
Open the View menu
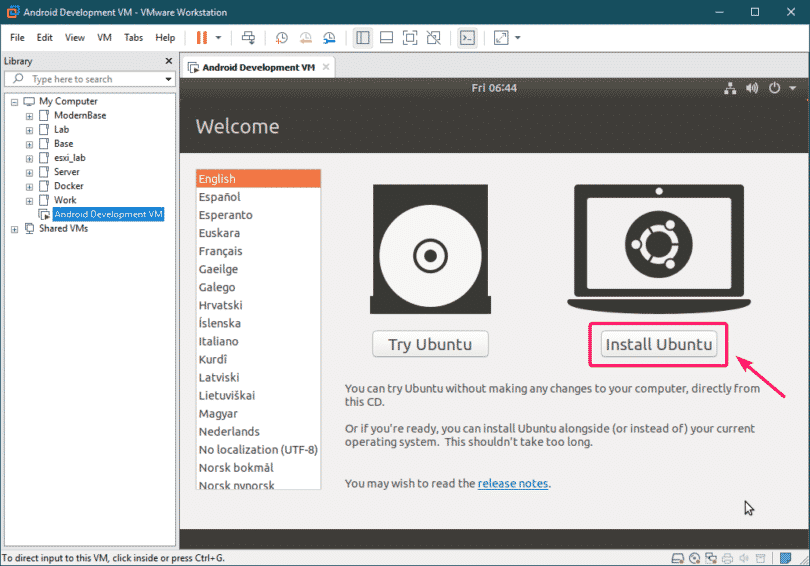75,38
